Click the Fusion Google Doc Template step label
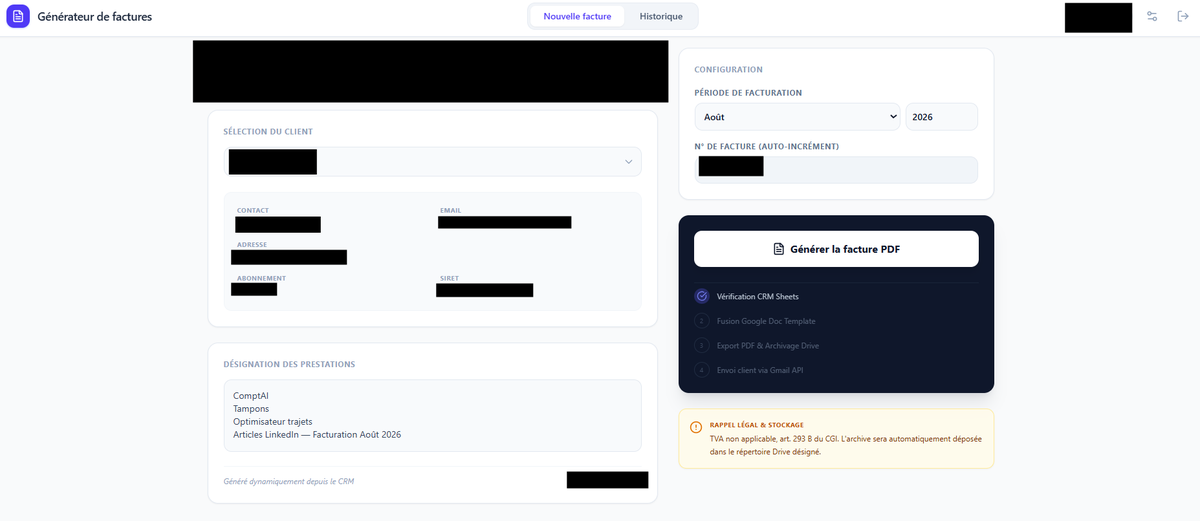The height and width of the screenshot is (521, 1200). (x=766, y=321)
